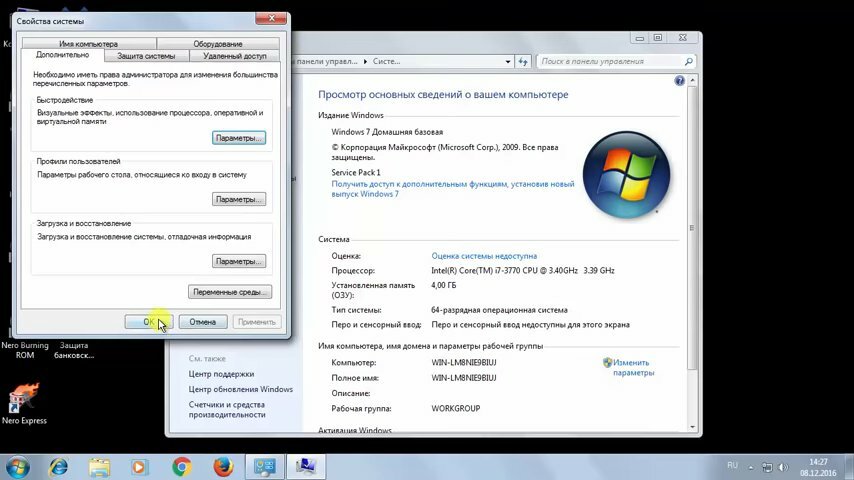Viewport: 854px width, 480px height.
Task: Switch to the Control Panel taskbar button
Action: (265, 467)
